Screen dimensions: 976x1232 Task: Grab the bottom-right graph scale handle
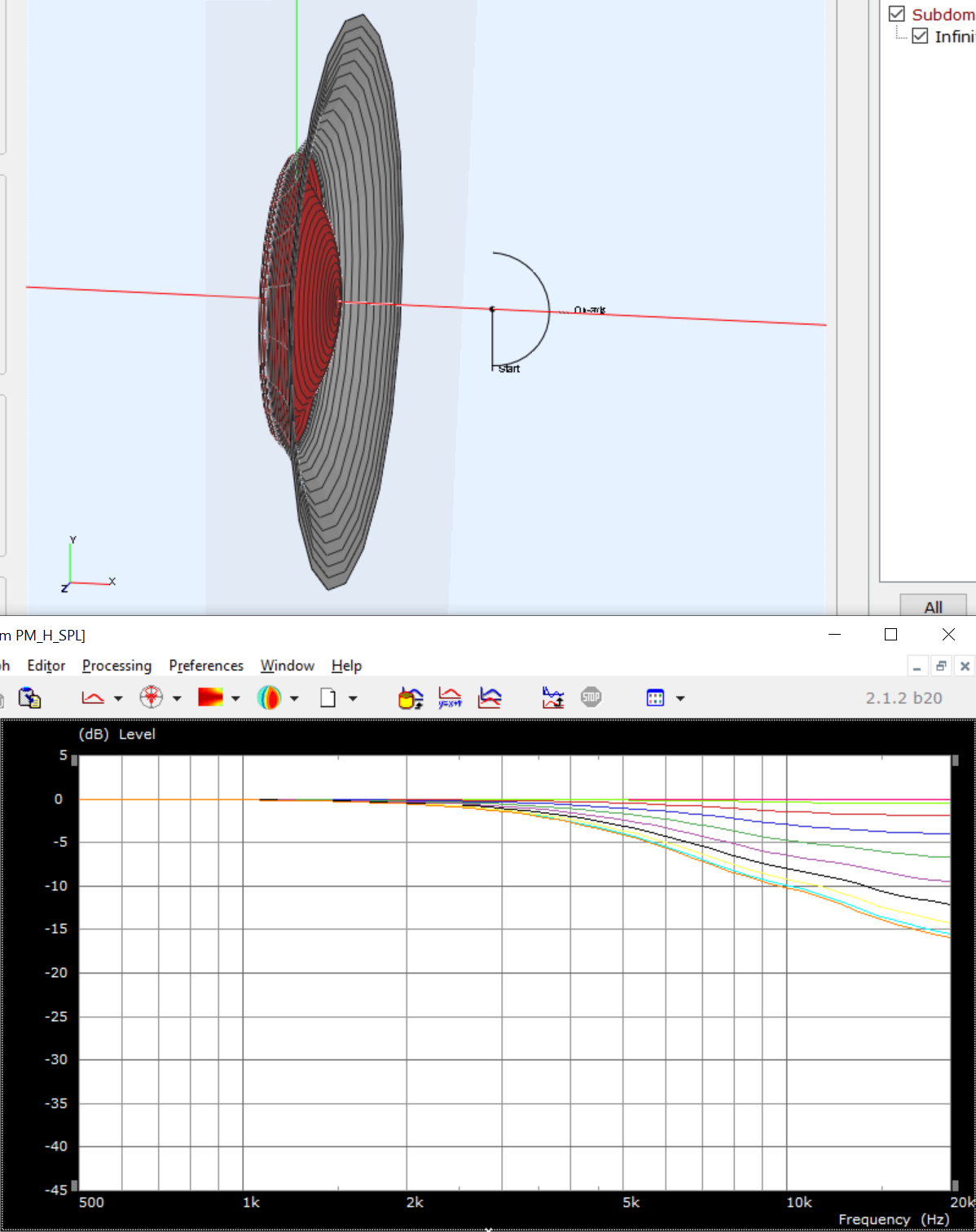pos(955,1185)
